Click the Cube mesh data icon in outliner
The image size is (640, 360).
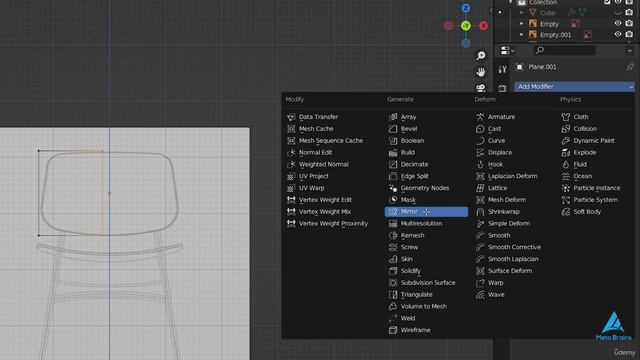[582, 13]
